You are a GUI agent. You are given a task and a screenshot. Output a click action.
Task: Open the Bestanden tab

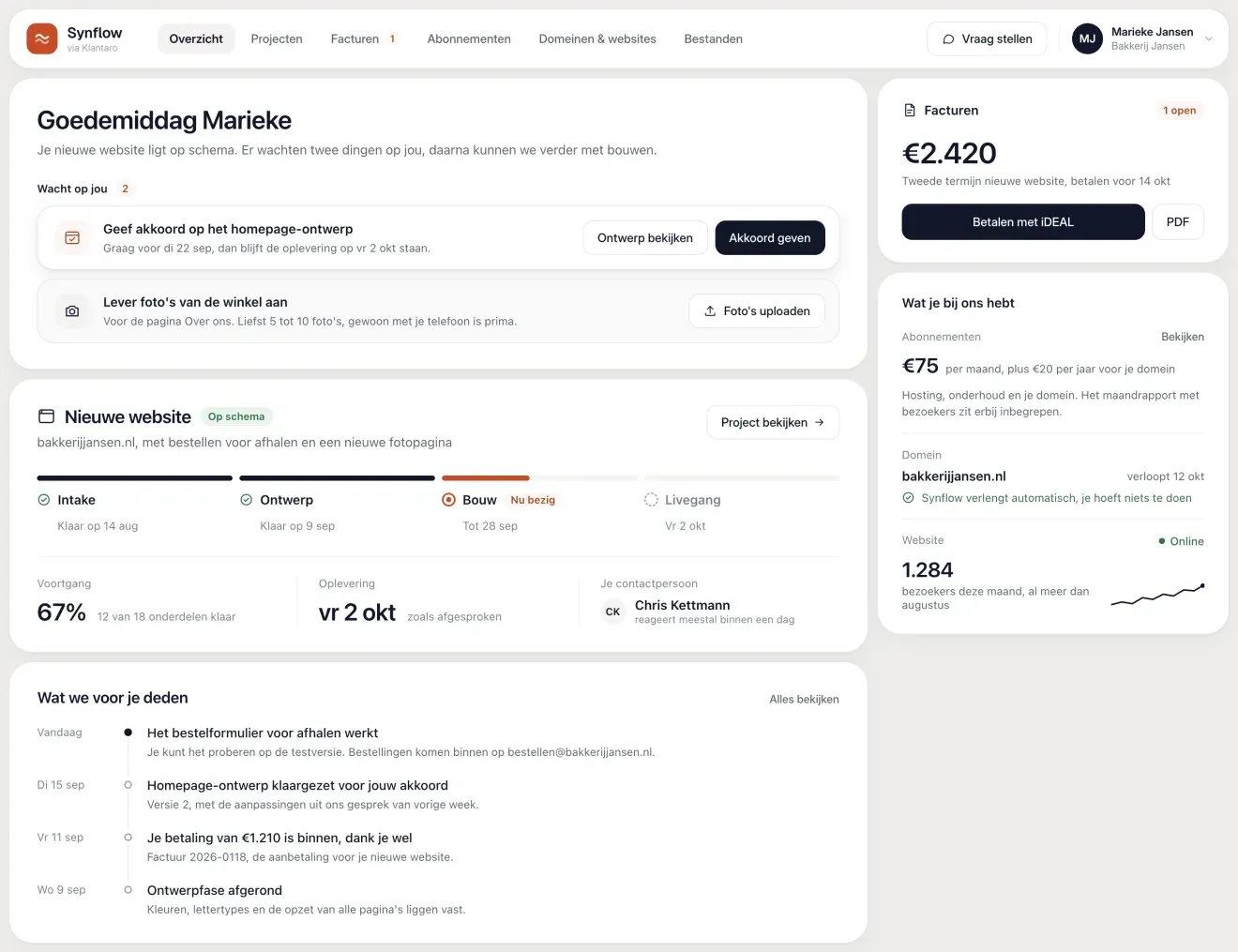coord(714,38)
